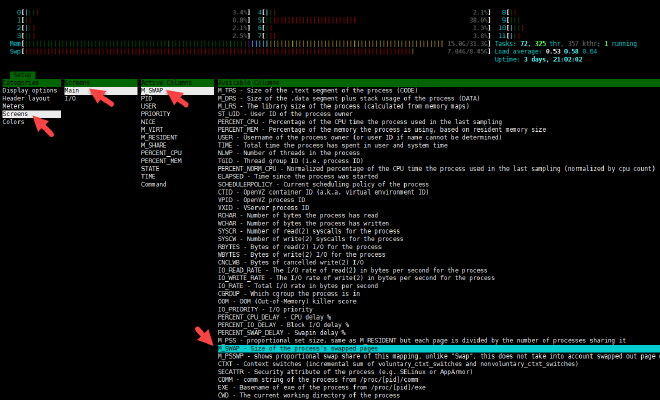Select M_SWAP in Active Columns
The height and width of the screenshot is (400, 660).
pyautogui.click(x=152, y=91)
